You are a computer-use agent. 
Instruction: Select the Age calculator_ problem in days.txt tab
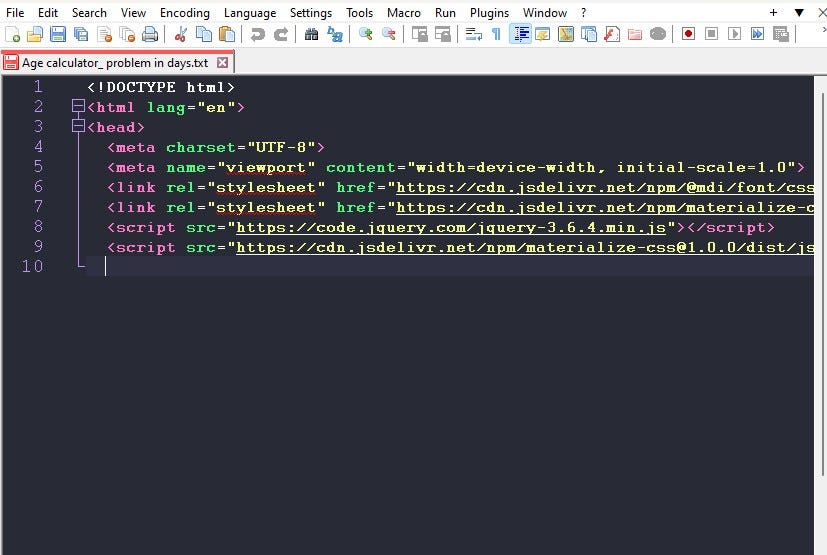coord(117,63)
